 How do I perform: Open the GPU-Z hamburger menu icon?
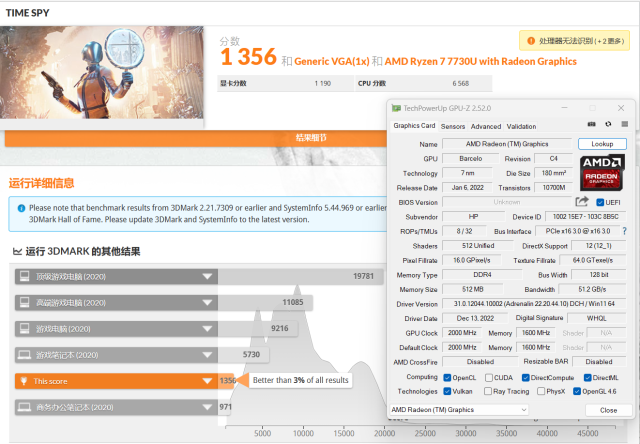[624, 124]
